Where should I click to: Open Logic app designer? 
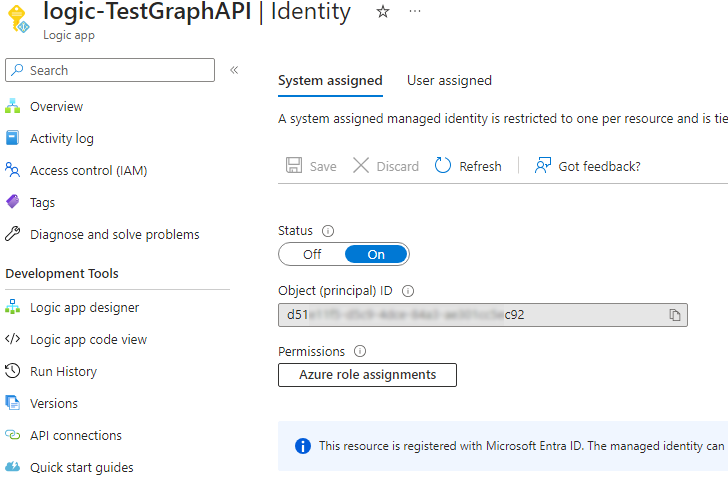[x=84, y=307]
